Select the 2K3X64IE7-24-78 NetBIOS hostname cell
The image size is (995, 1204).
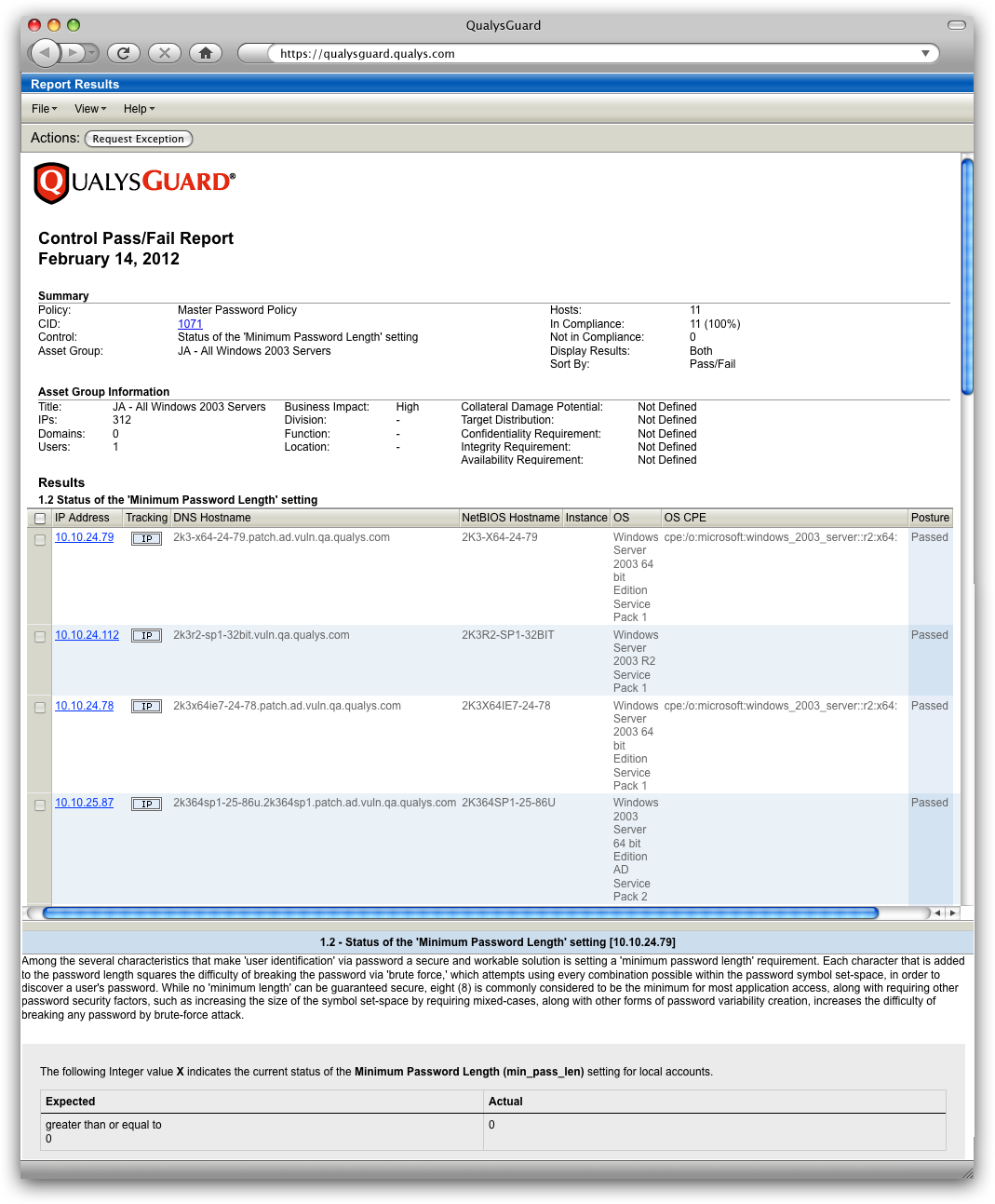[506, 706]
